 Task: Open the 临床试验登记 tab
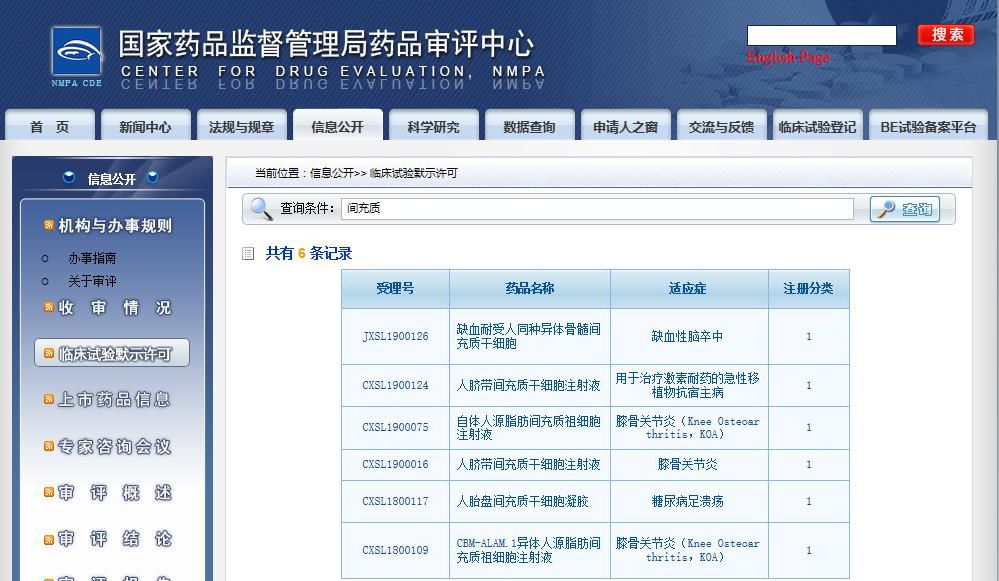click(x=817, y=126)
